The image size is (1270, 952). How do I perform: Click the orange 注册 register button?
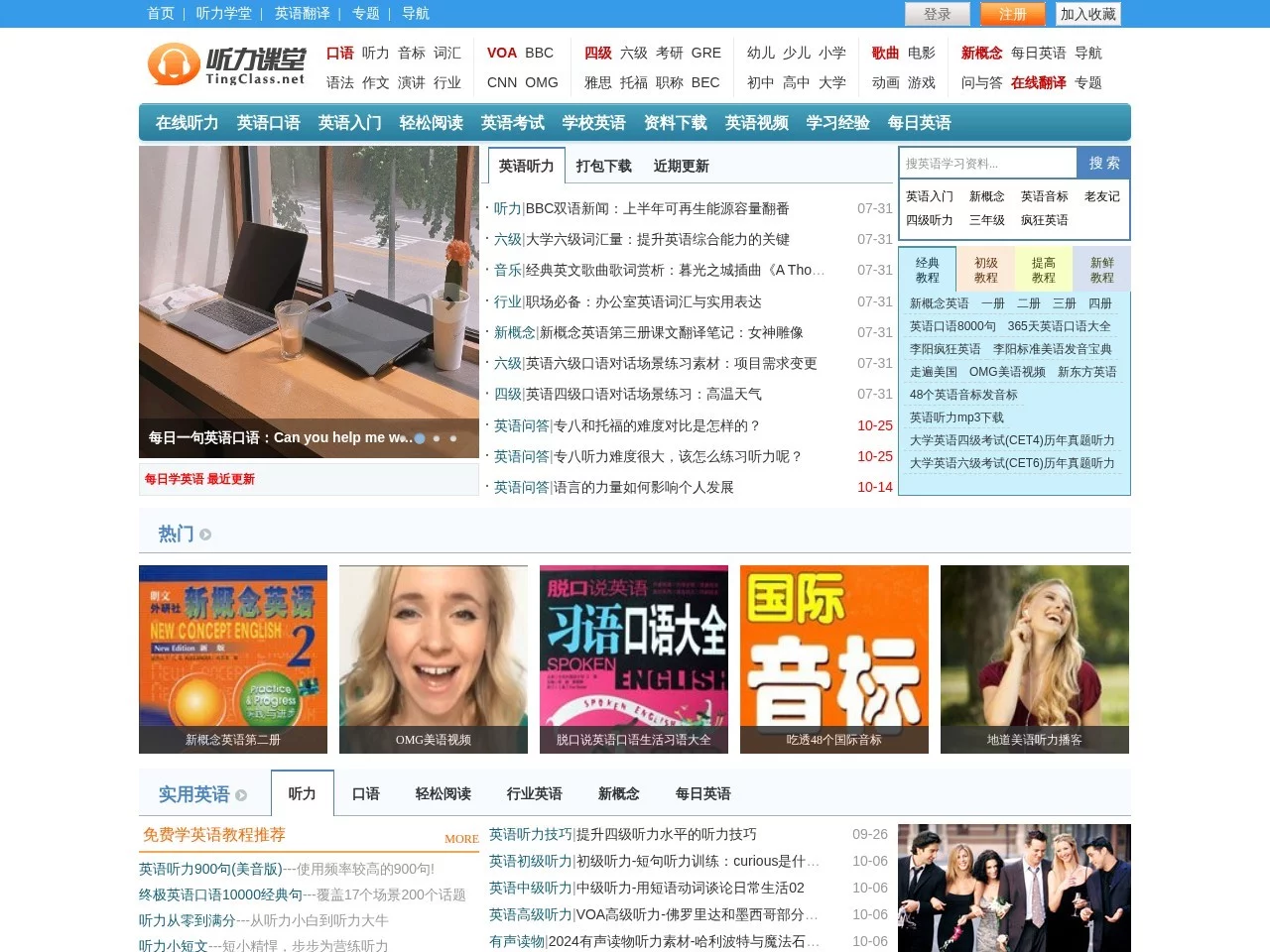(1012, 14)
